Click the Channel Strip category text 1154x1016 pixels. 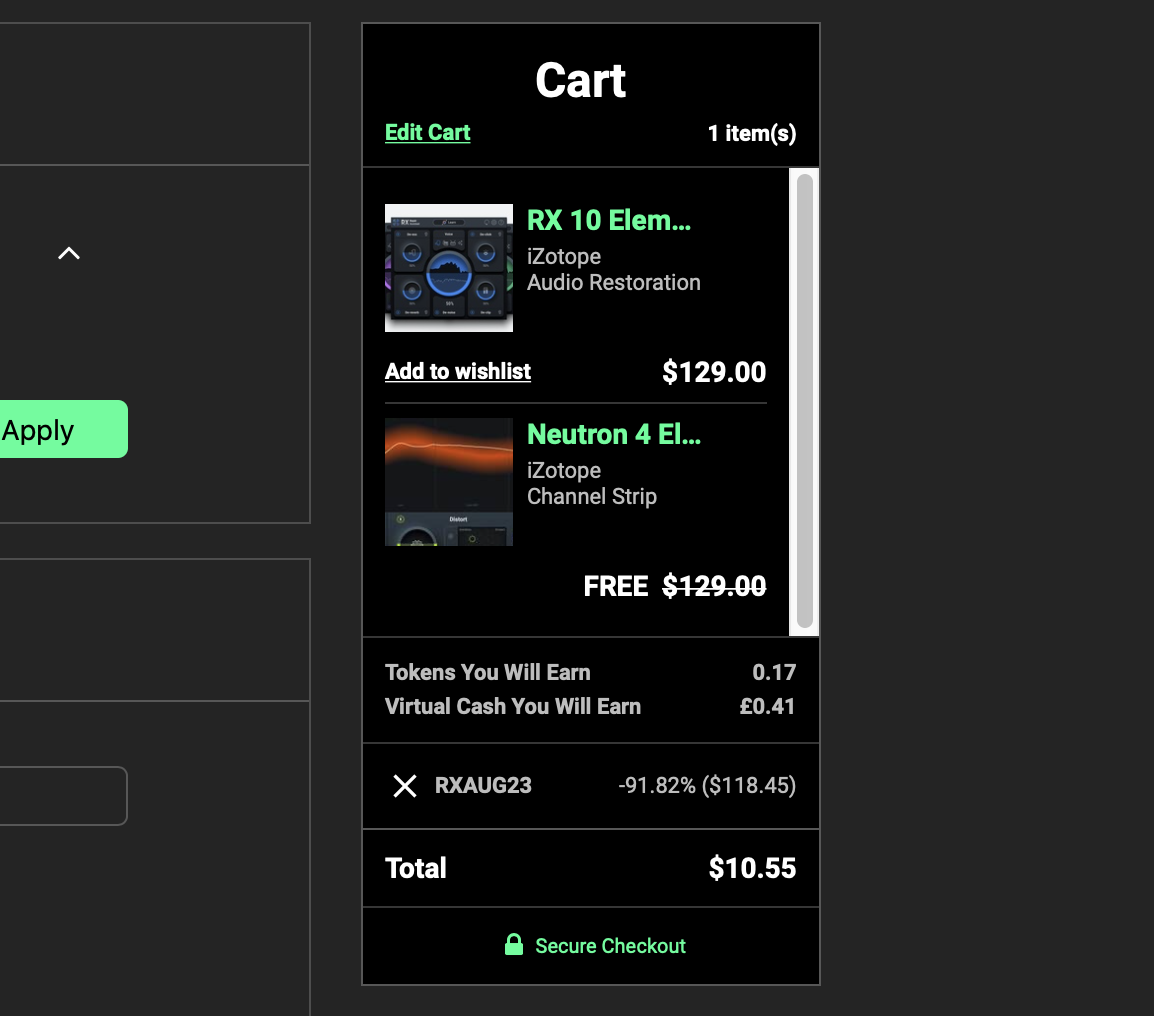592,497
